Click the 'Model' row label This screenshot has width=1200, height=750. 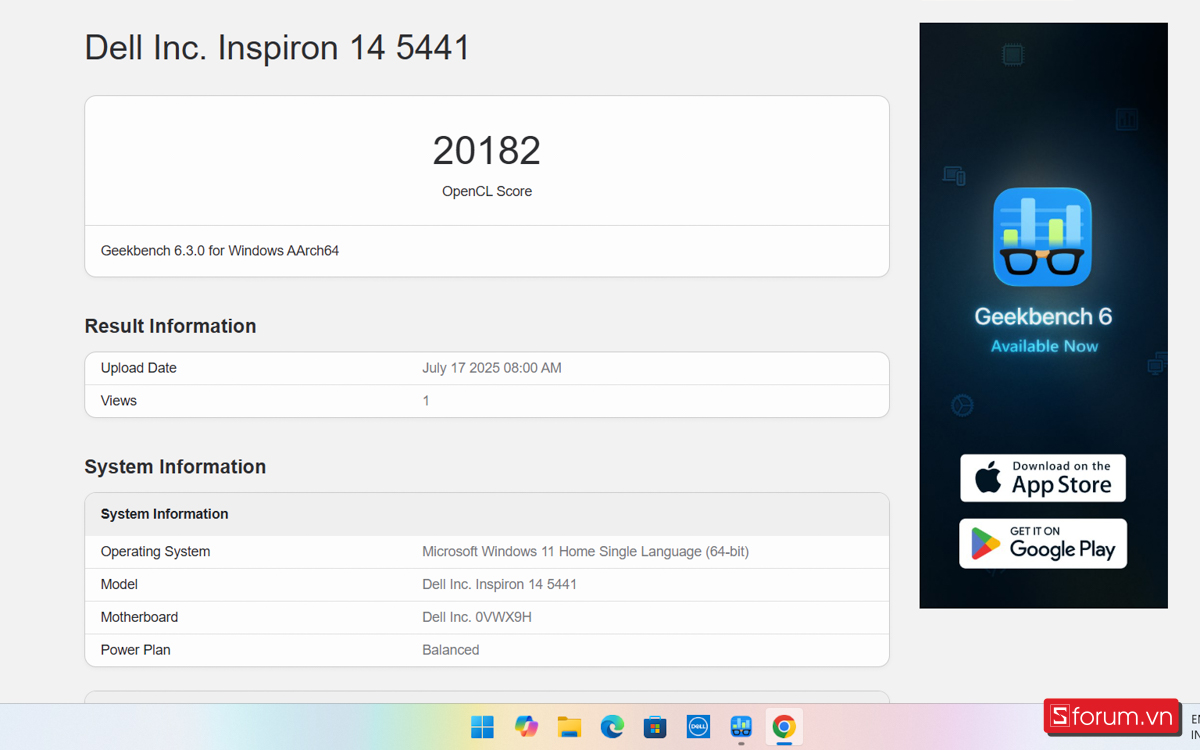[119, 585]
